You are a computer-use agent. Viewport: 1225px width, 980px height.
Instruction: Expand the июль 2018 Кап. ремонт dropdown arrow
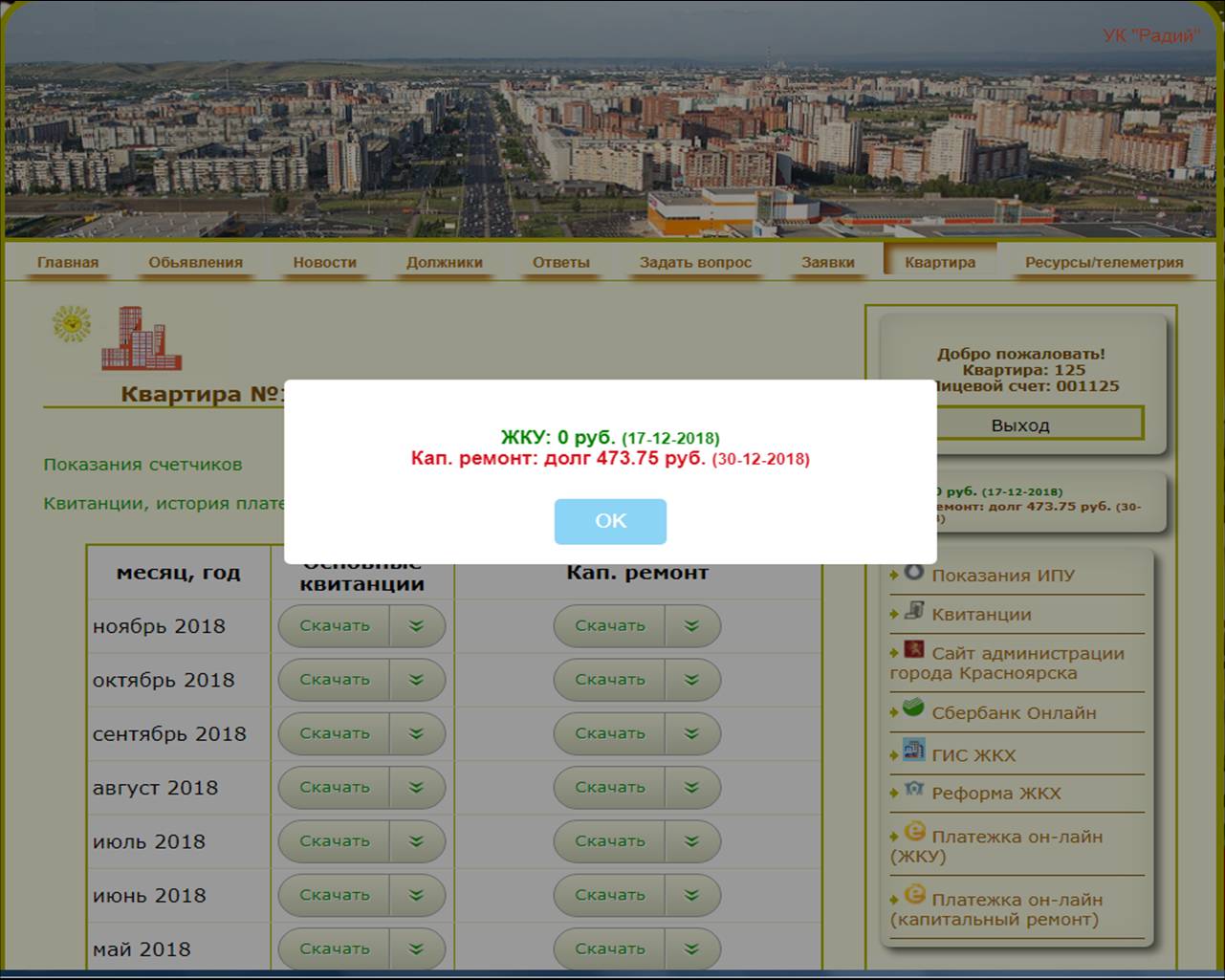(x=691, y=841)
